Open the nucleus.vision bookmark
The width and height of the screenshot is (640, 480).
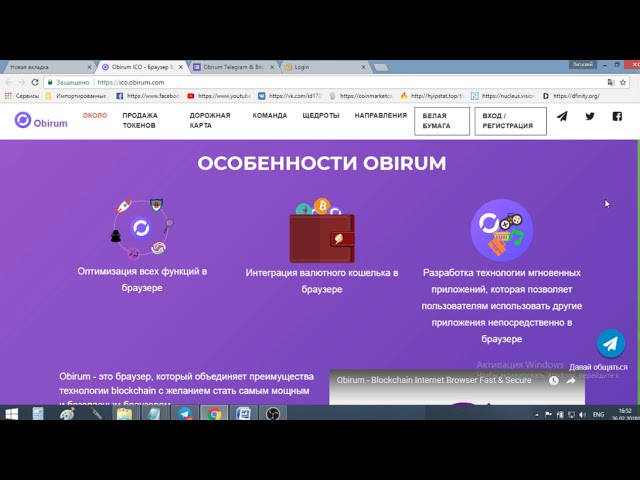coord(503,96)
